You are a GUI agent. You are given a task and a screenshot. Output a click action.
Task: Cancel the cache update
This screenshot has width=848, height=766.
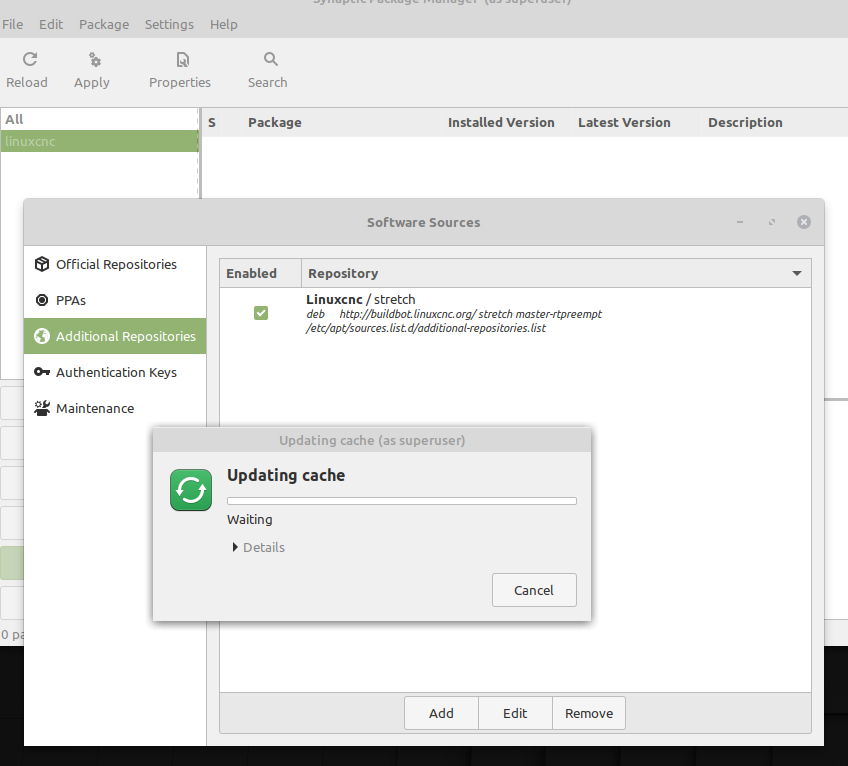[x=534, y=590]
